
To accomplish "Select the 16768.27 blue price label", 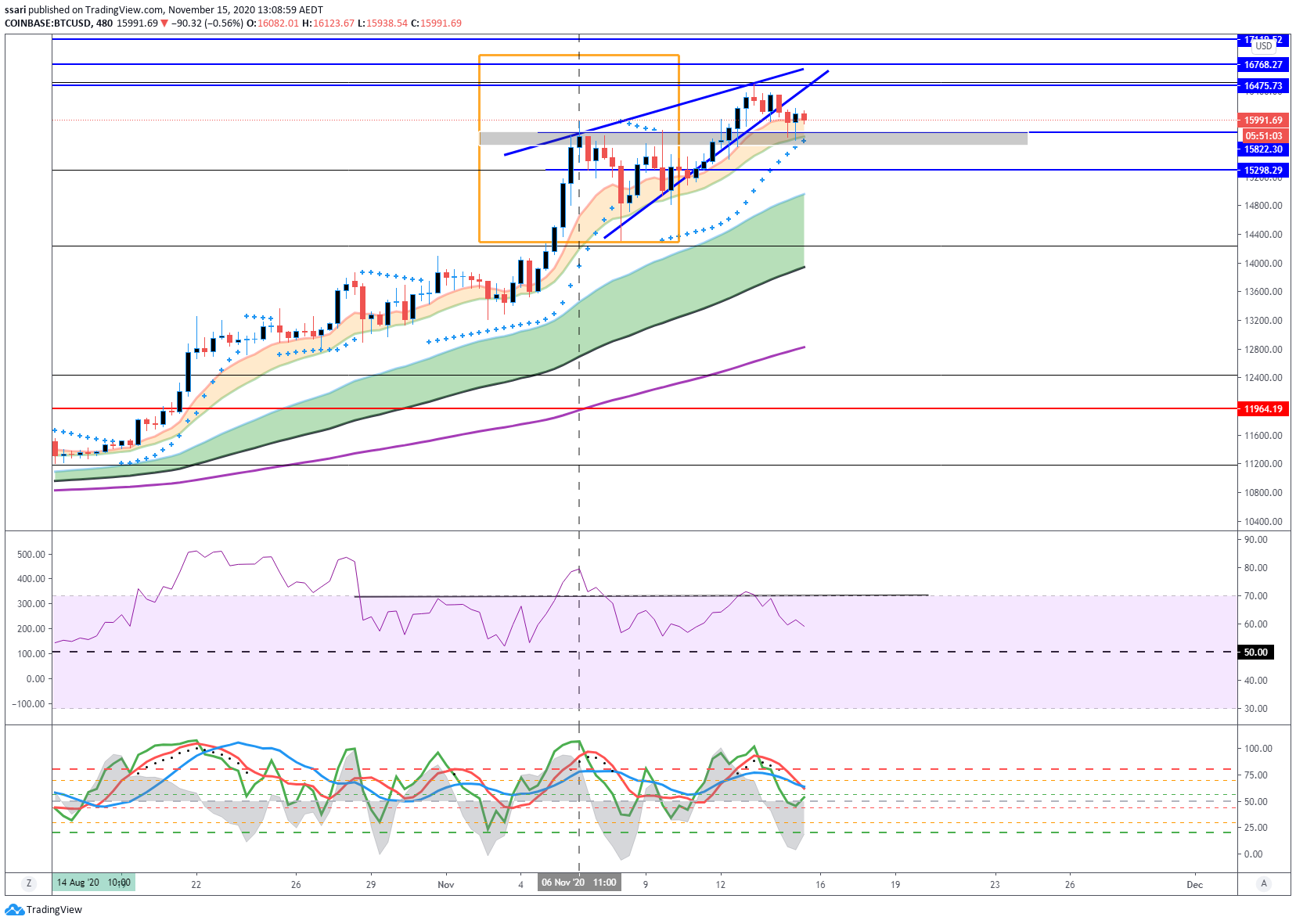I will (1263, 65).
